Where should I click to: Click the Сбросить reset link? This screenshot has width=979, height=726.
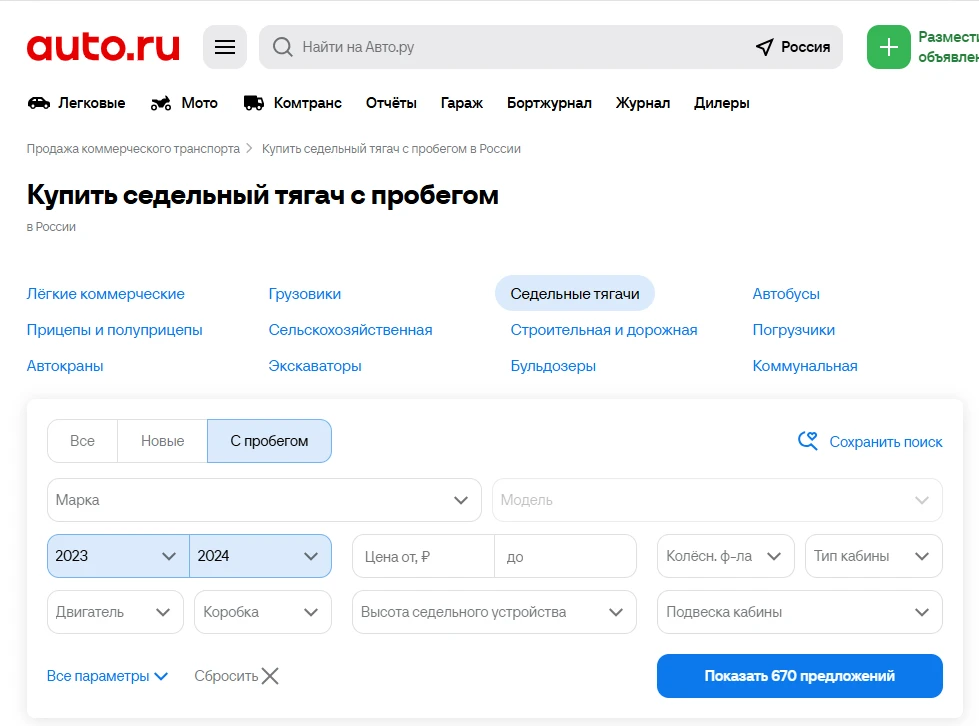tap(226, 676)
